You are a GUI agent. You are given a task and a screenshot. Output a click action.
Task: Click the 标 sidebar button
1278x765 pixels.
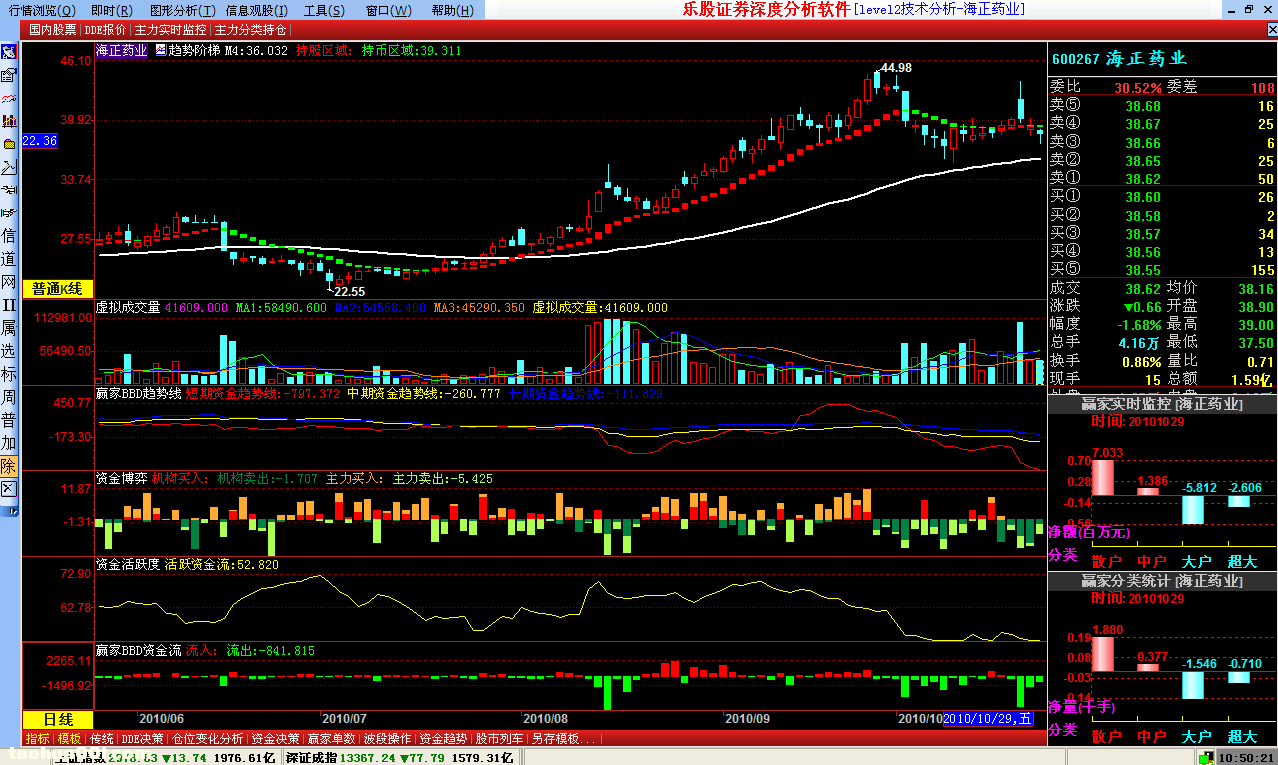click(x=9, y=374)
